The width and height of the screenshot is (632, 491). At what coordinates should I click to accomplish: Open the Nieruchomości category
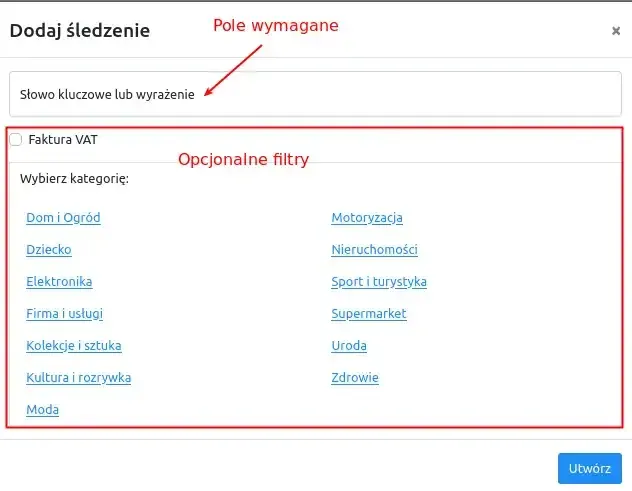tap(374, 250)
